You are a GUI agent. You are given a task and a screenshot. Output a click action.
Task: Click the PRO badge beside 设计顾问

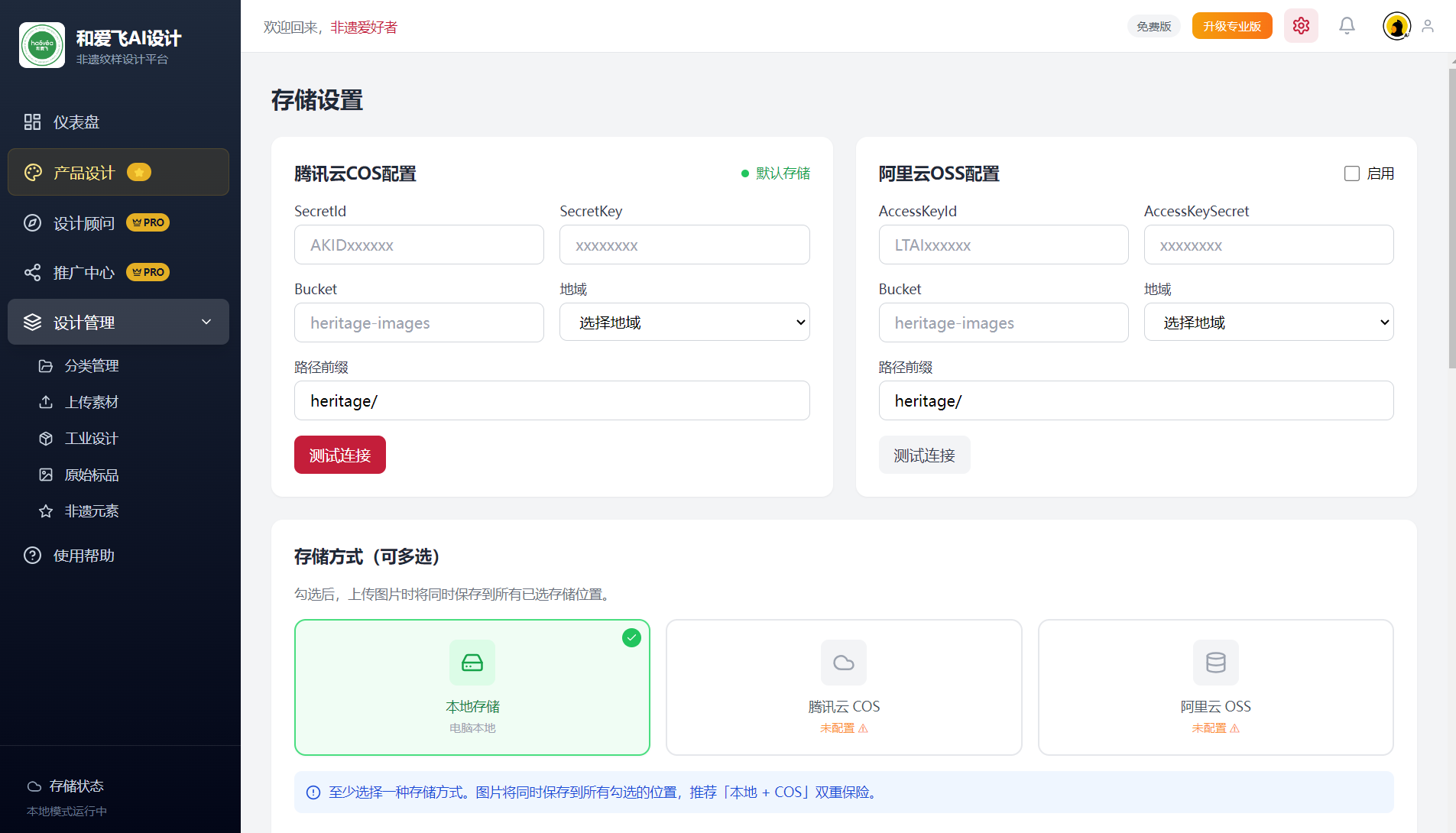[148, 222]
